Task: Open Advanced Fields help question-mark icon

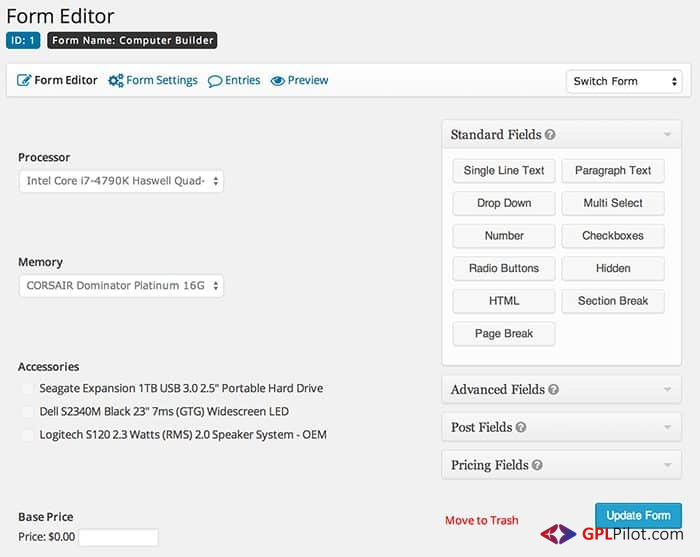Action: 554,389
